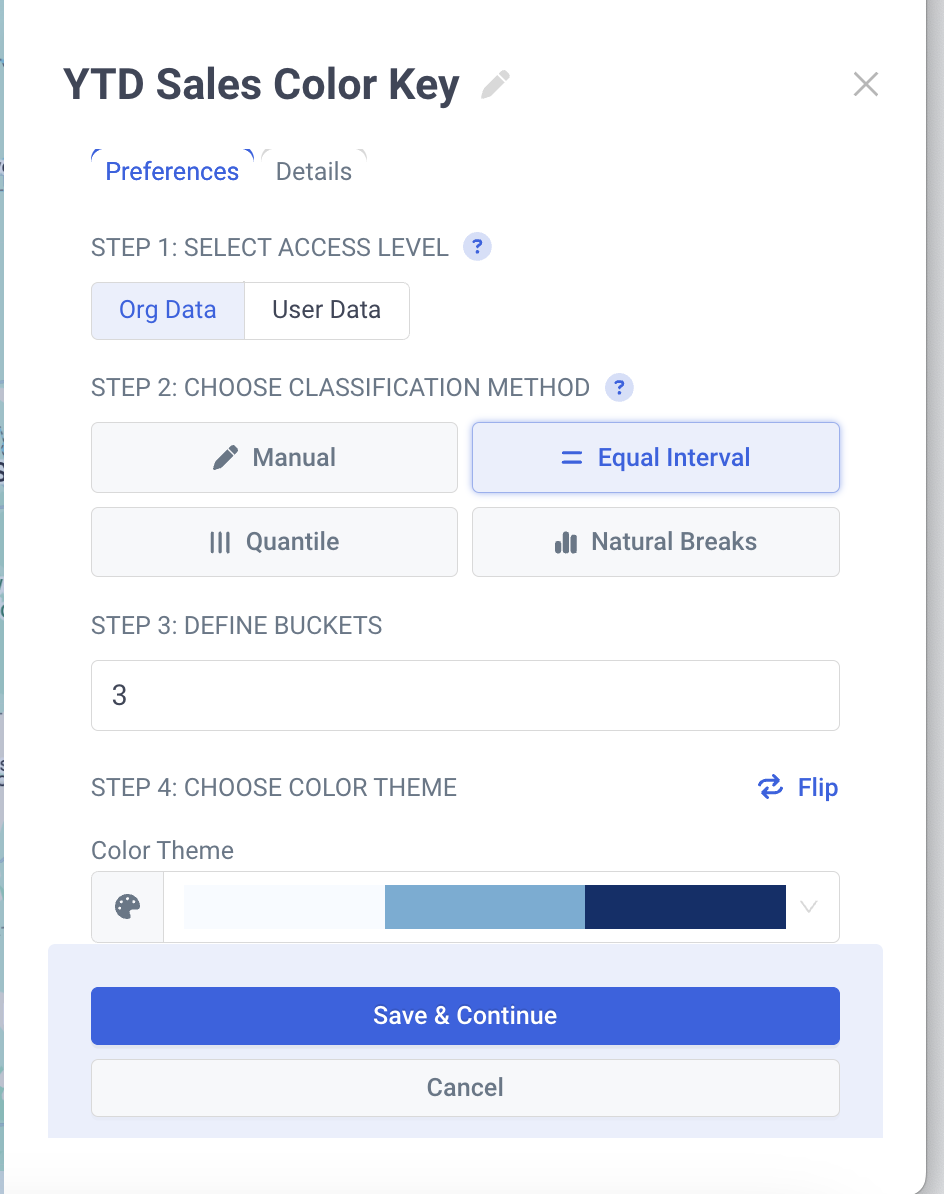Viewport: 944px width, 1194px height.
Task: Switch to the Details tab
Action: [x=314, y=171]
